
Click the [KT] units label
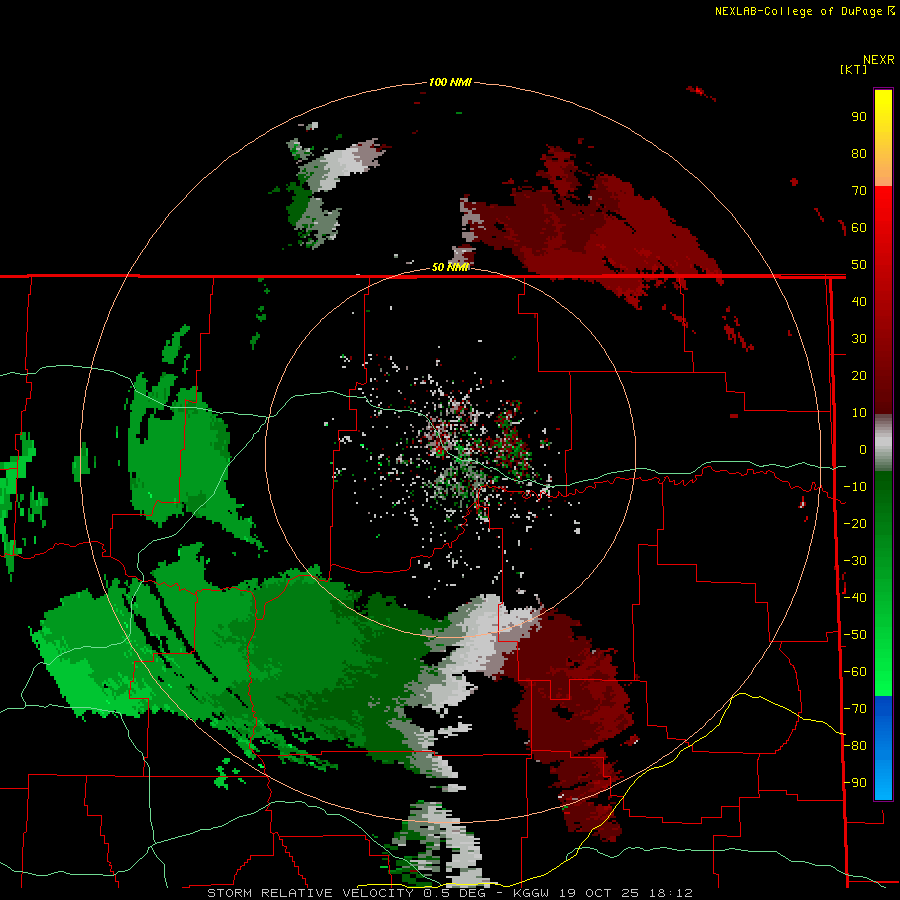click(853, 69)
